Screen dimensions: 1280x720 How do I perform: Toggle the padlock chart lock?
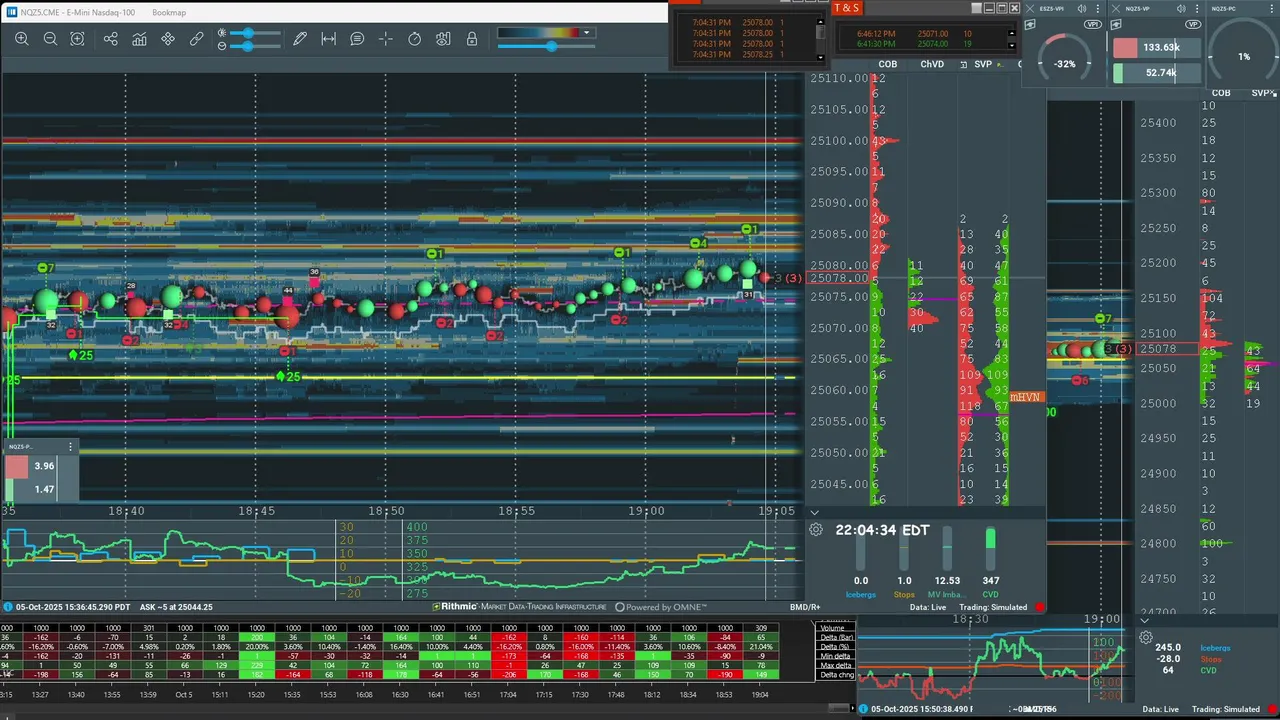472,39
